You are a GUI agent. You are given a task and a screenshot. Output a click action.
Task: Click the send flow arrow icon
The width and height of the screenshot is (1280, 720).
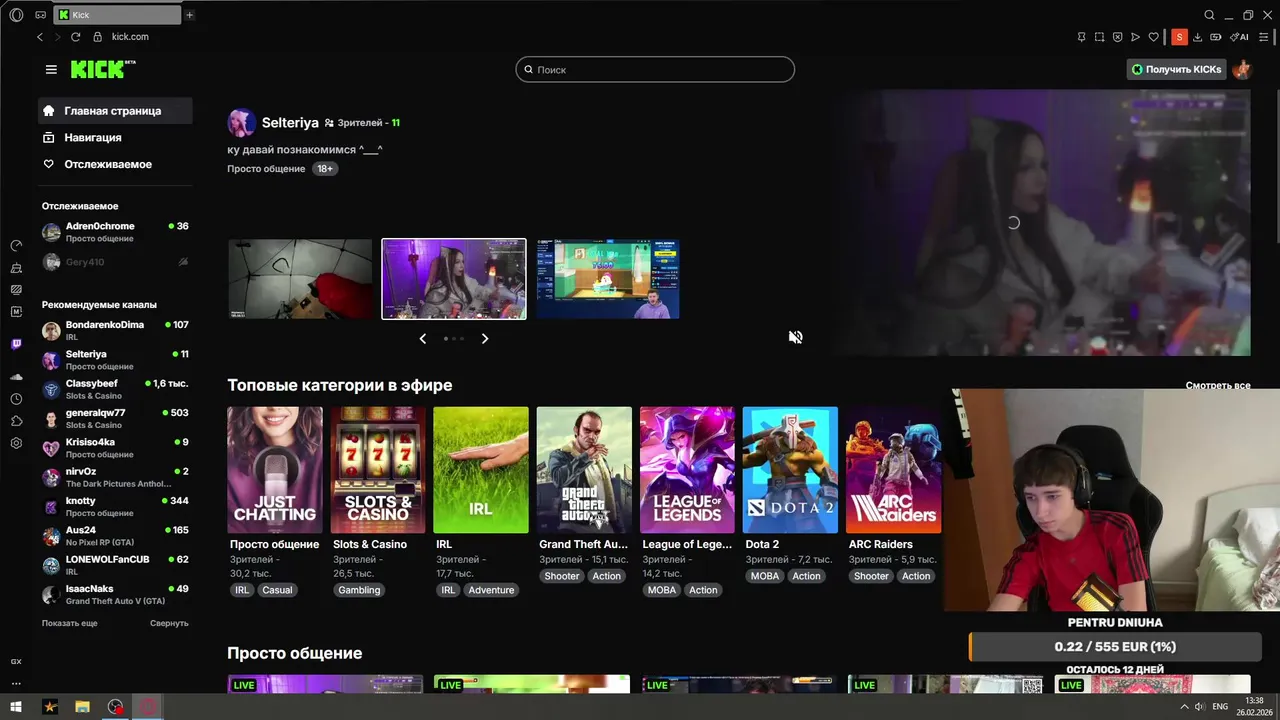click(x=1135, y=37)
